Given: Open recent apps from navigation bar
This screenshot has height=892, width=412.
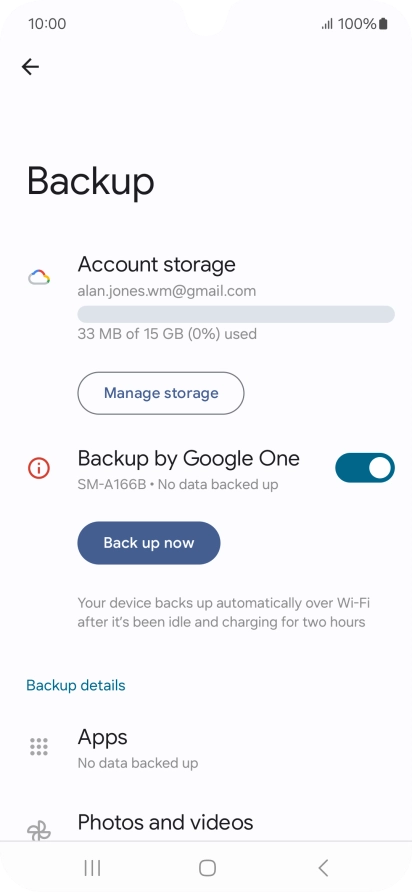Looking at the screenshot, I should (92, 868).
